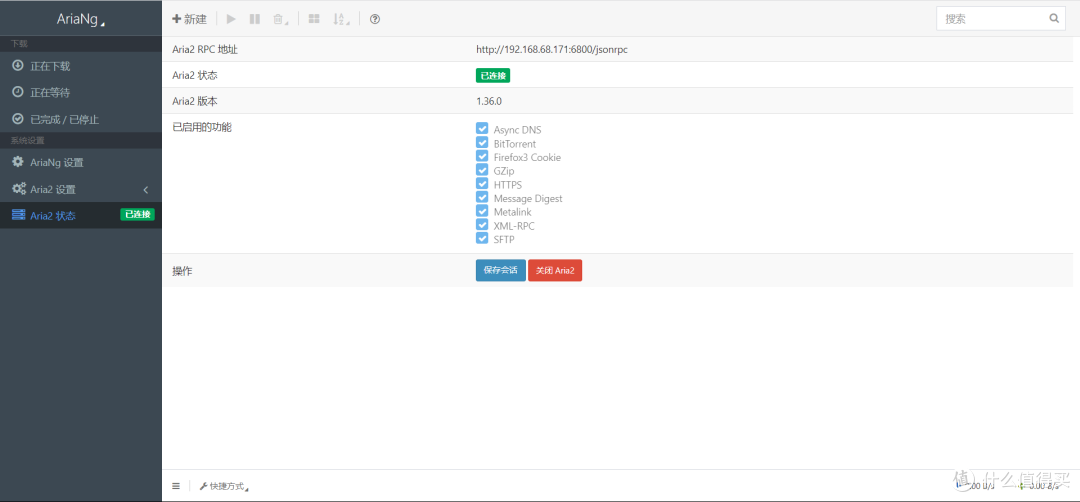Open Finished / Stopped (已完成 / 已停止) list
The image size is (1080, 502).
[81, 119]
